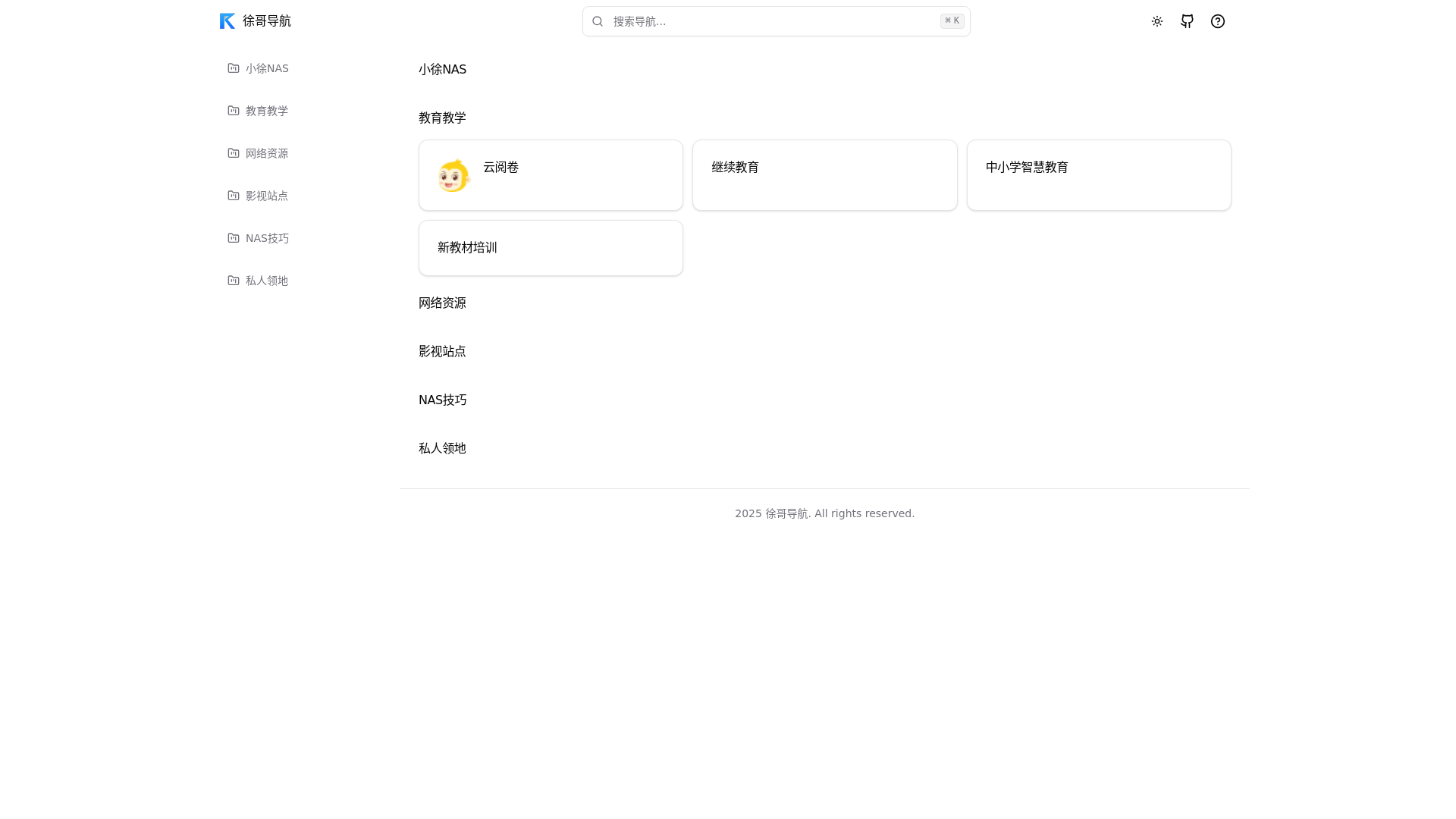Image resolution: width=1456 pixels, height=819 pixels.
Task: Click the 网络资源 section heading
Action: coord(442,303)
